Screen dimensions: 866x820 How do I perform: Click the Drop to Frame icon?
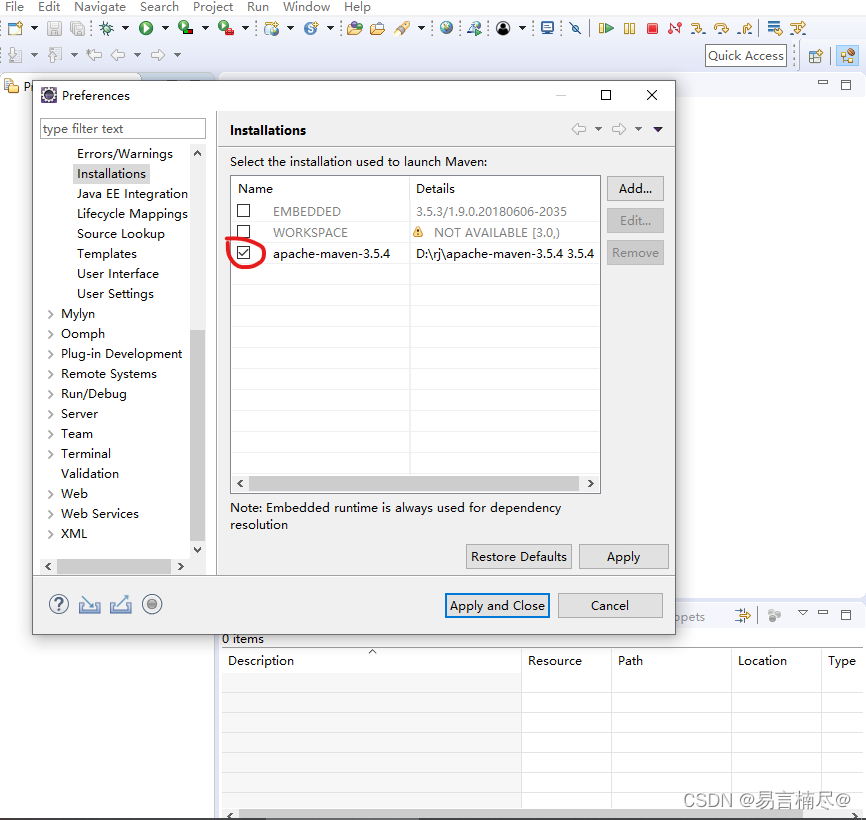[775, 28]
